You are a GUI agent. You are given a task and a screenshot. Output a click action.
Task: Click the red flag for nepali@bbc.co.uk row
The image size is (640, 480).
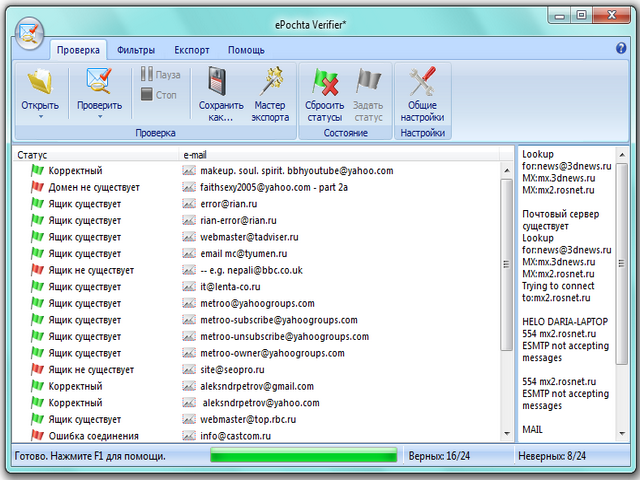(37, 270)
